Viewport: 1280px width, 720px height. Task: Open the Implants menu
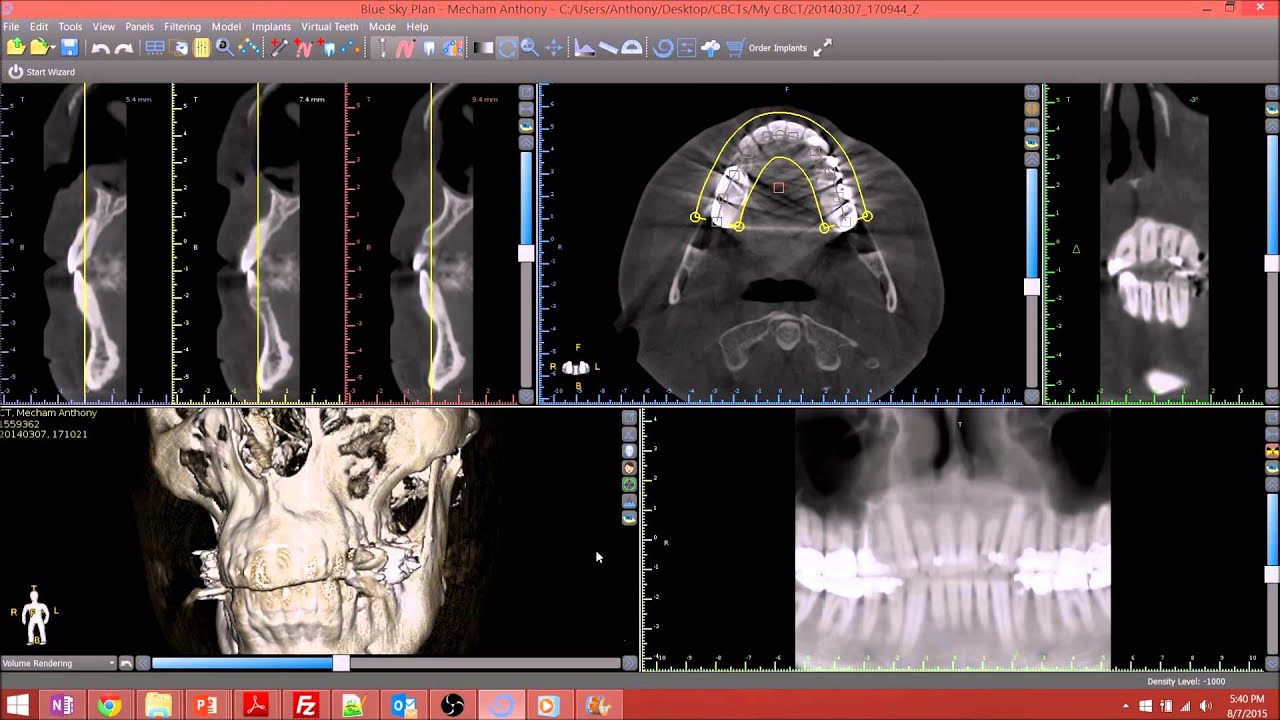(x=271, y=27)
